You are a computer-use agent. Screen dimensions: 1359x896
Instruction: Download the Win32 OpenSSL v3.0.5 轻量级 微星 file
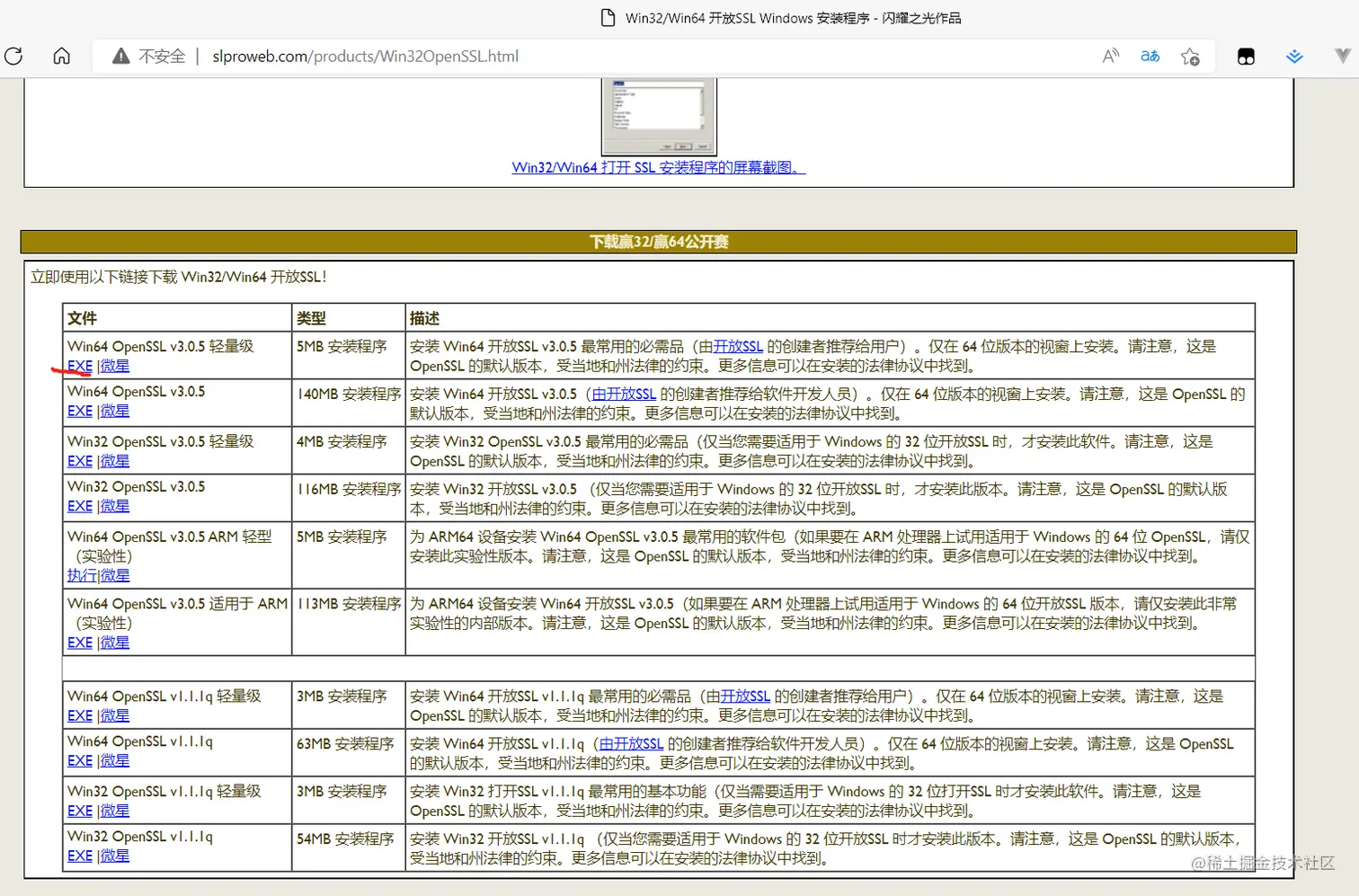click(114, 461)
